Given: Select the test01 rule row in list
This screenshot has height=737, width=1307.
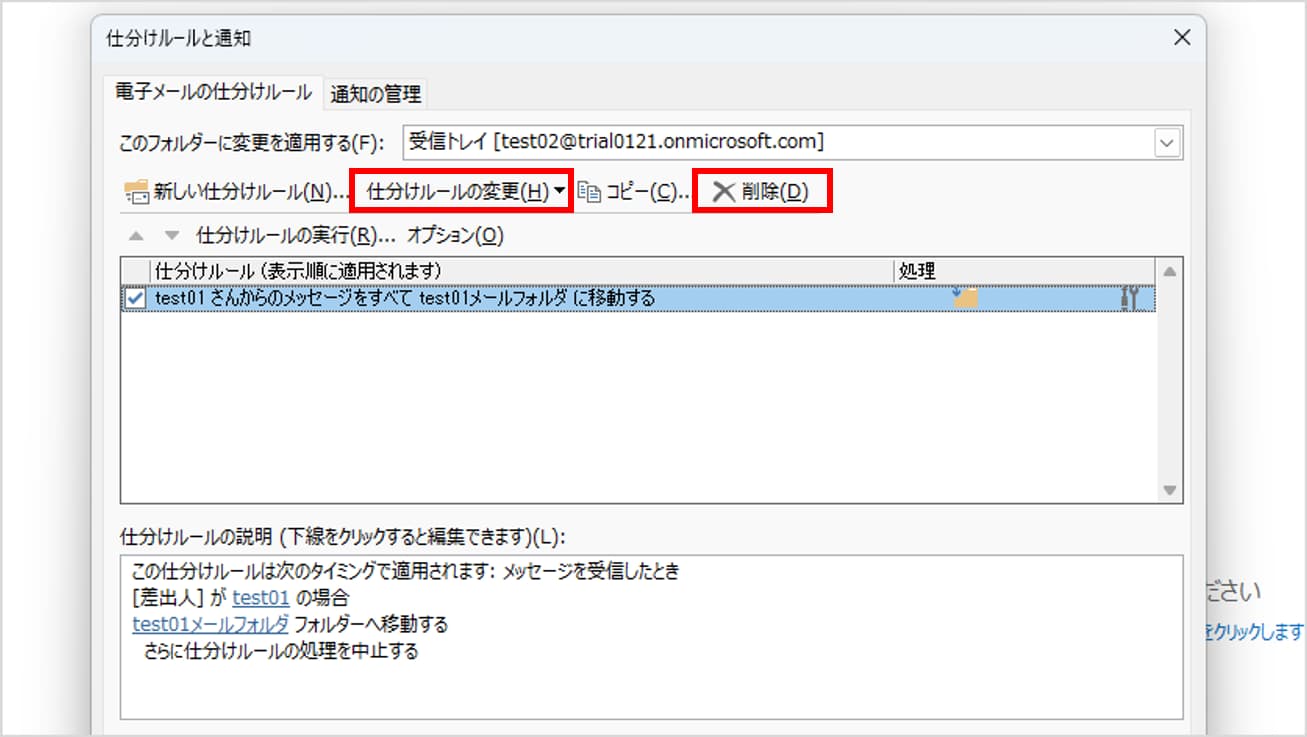Looking at the screenshot, I should coord(500,298).
